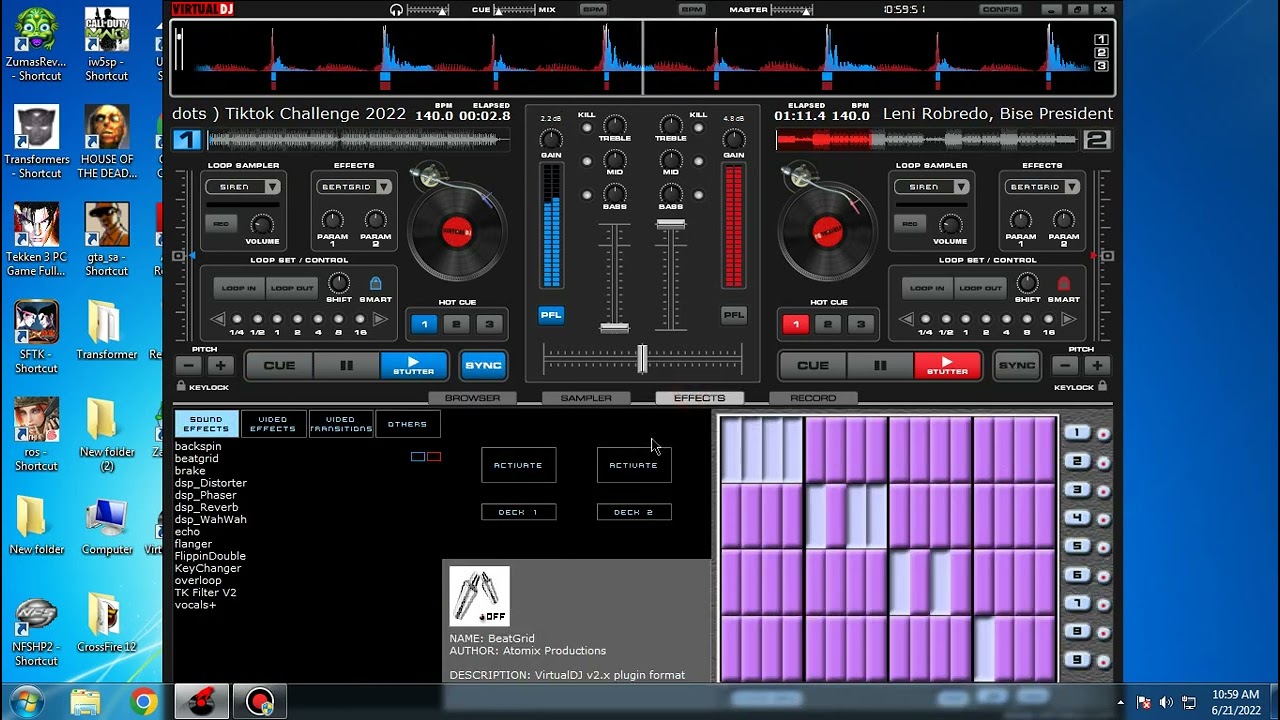The image size is (1280, 720).
Task: Click pitch plus button on deck 2
Action: tap(1096, 366)
